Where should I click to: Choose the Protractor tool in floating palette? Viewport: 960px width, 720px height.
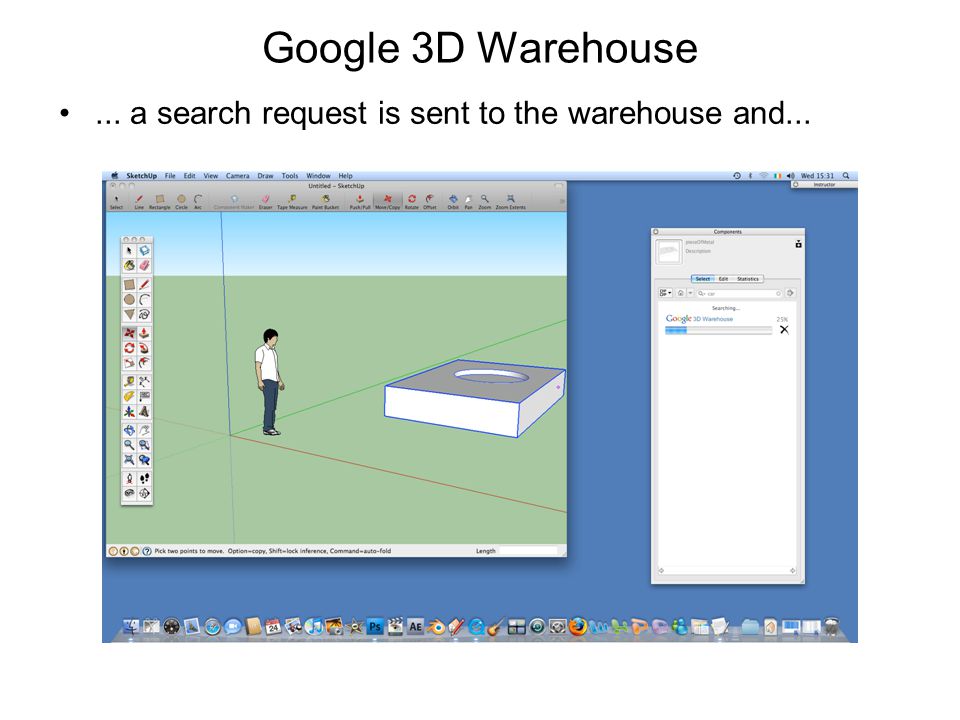point(129,397)
